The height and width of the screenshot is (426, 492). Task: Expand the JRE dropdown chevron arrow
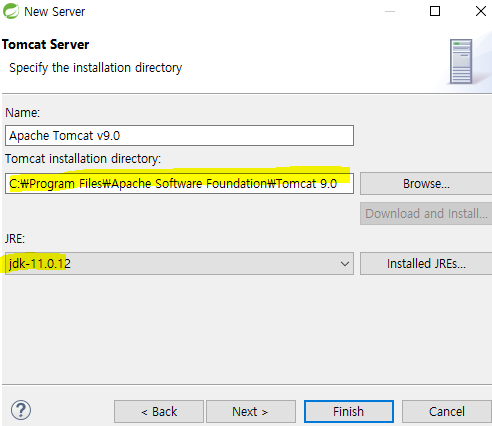point(345,264)
